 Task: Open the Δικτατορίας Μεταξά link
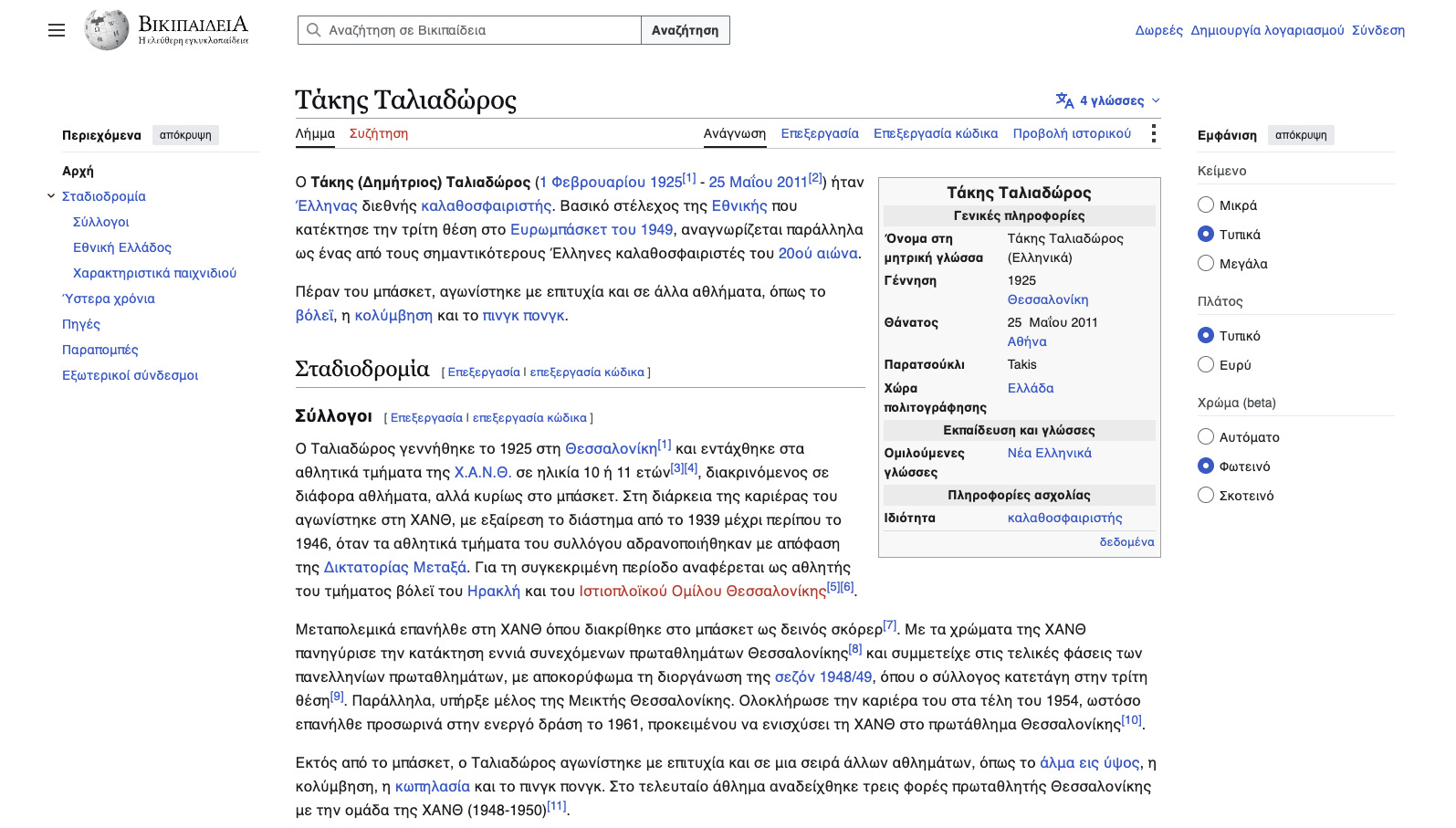[395, 567]
